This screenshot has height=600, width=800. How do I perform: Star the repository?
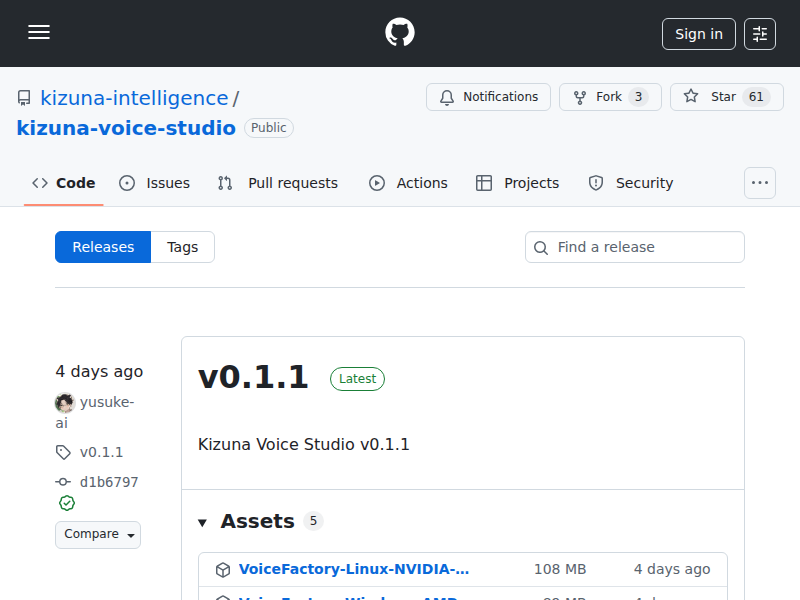pyautogui.click(x=727, y=97)
